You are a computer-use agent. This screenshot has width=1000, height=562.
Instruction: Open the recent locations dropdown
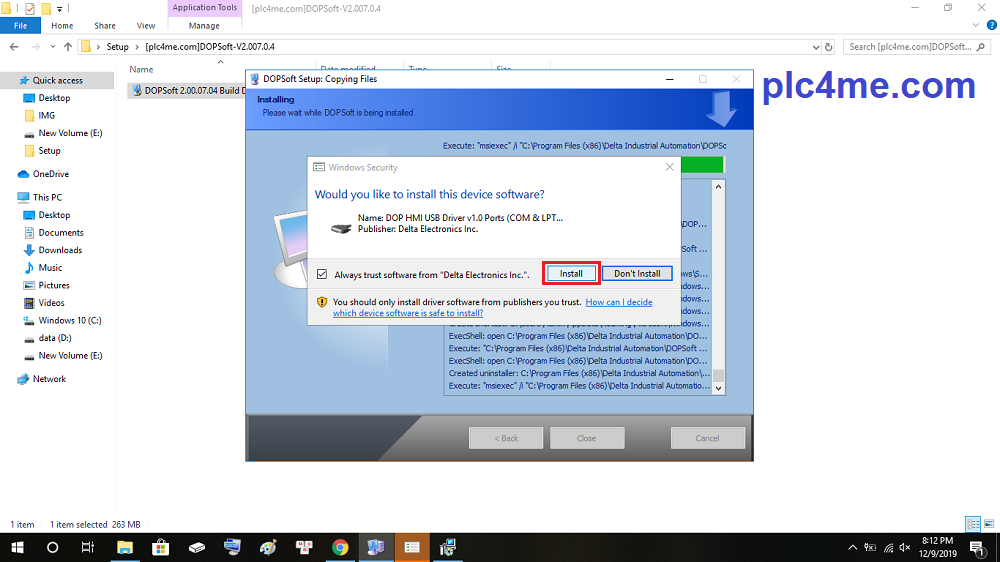click(52, 47)
